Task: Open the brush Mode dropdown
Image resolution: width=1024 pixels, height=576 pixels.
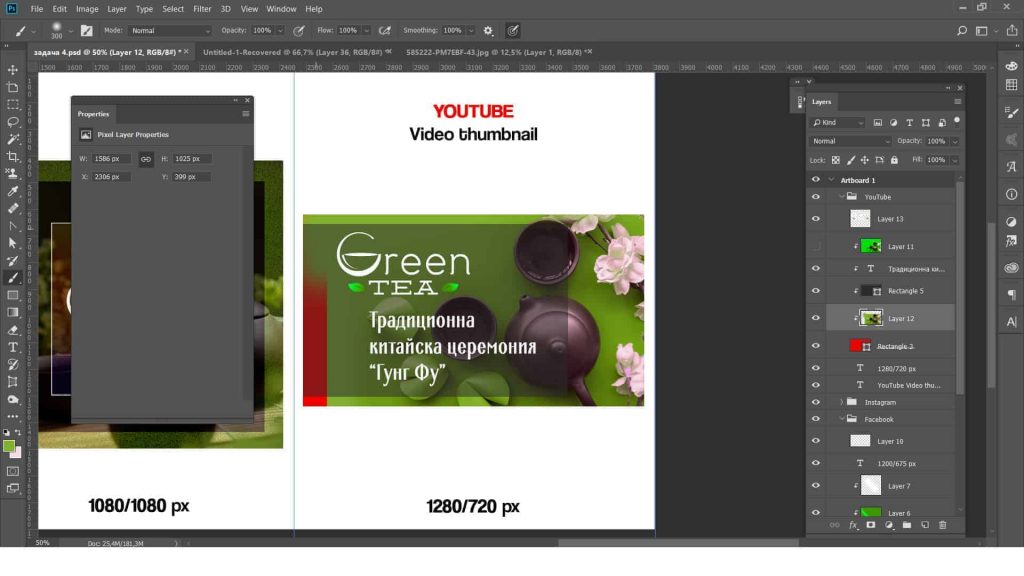Action: point(170,31)
